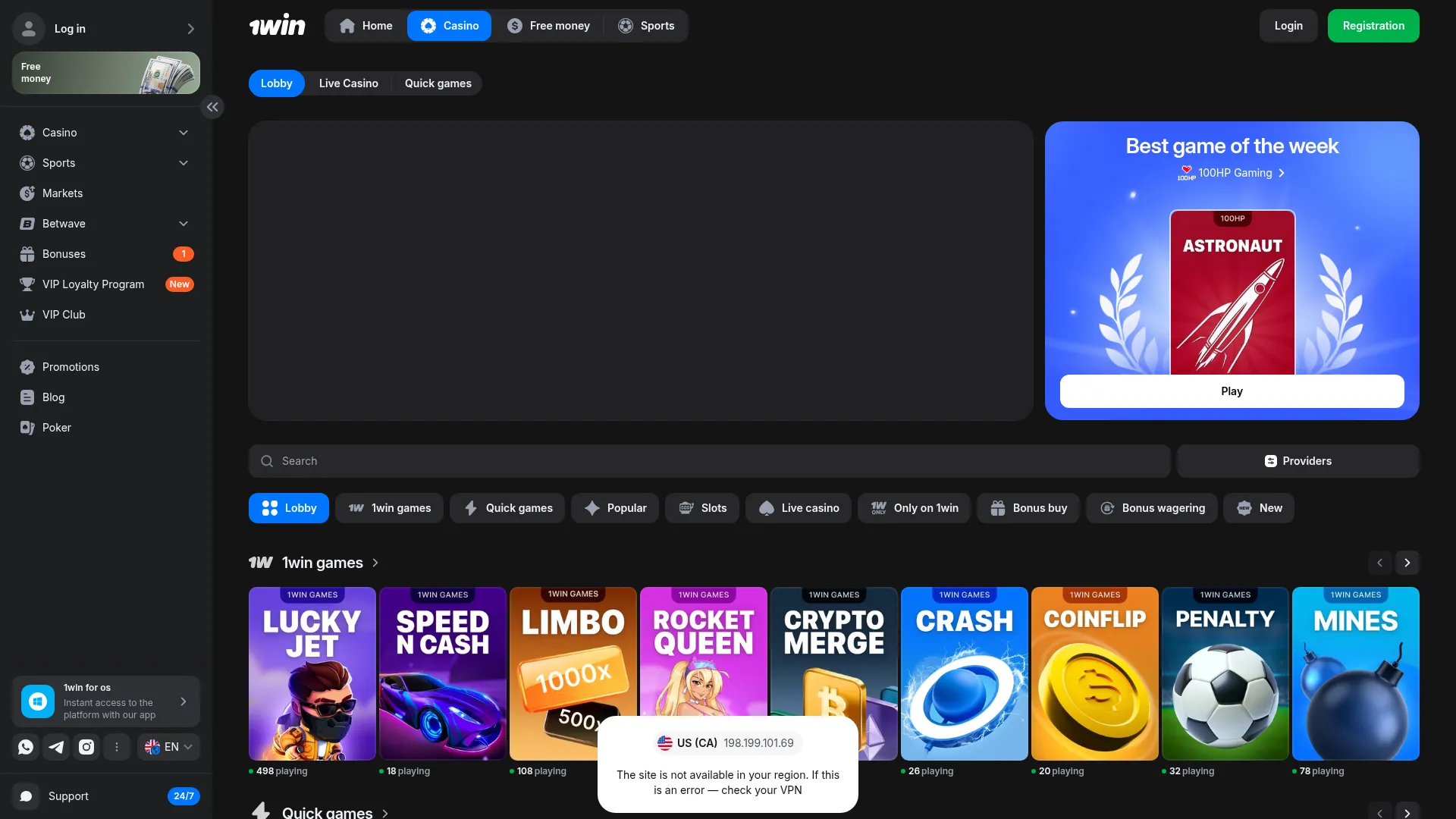Open the 1win for OS app chevron

[184, 701]
